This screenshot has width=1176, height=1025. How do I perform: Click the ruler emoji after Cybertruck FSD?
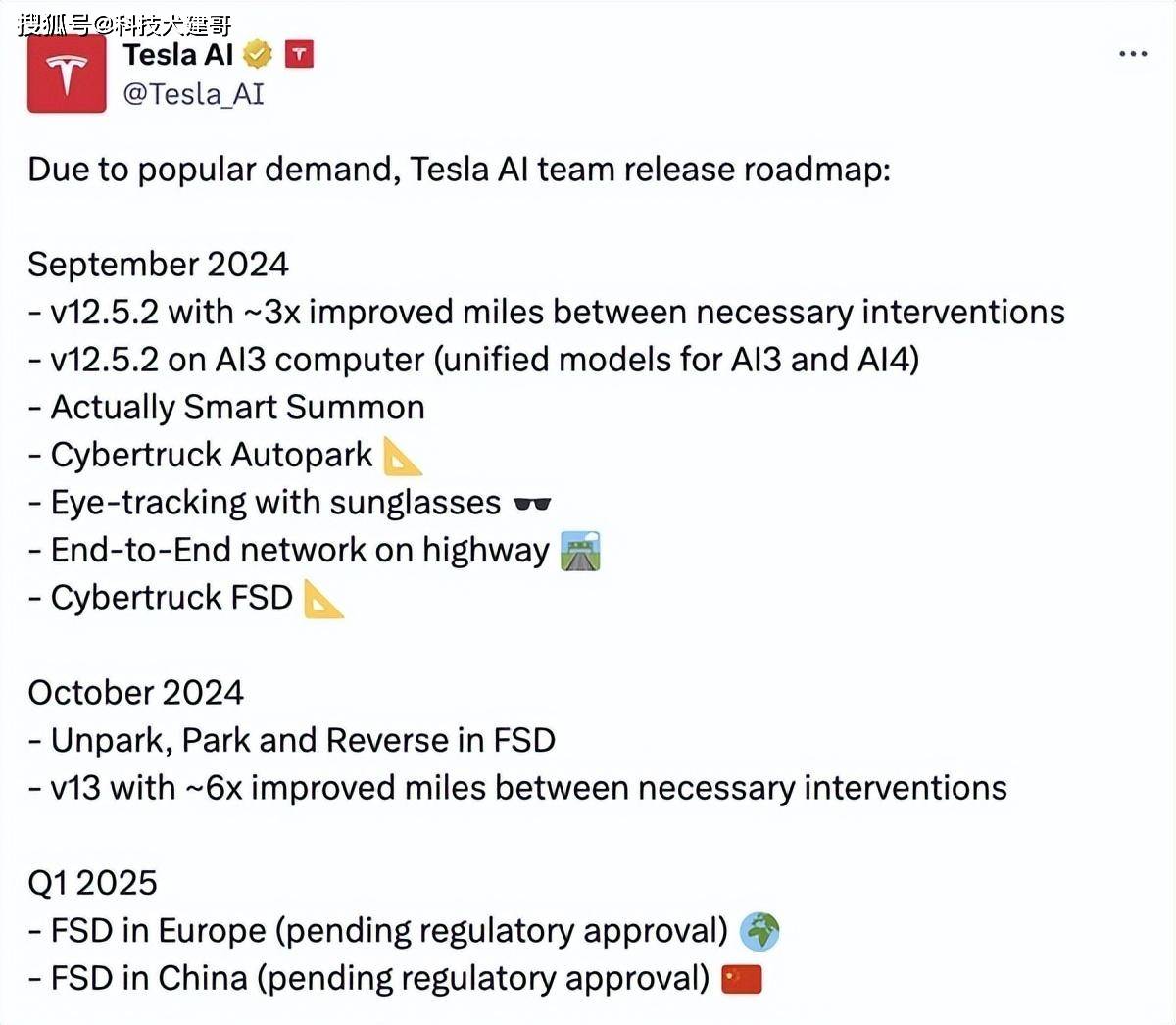click(323, 599)
